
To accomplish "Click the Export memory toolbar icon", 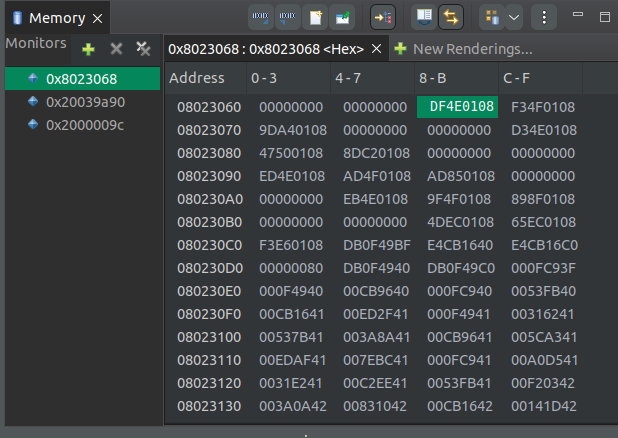I will pyautogui.click(x=287, y=17).
